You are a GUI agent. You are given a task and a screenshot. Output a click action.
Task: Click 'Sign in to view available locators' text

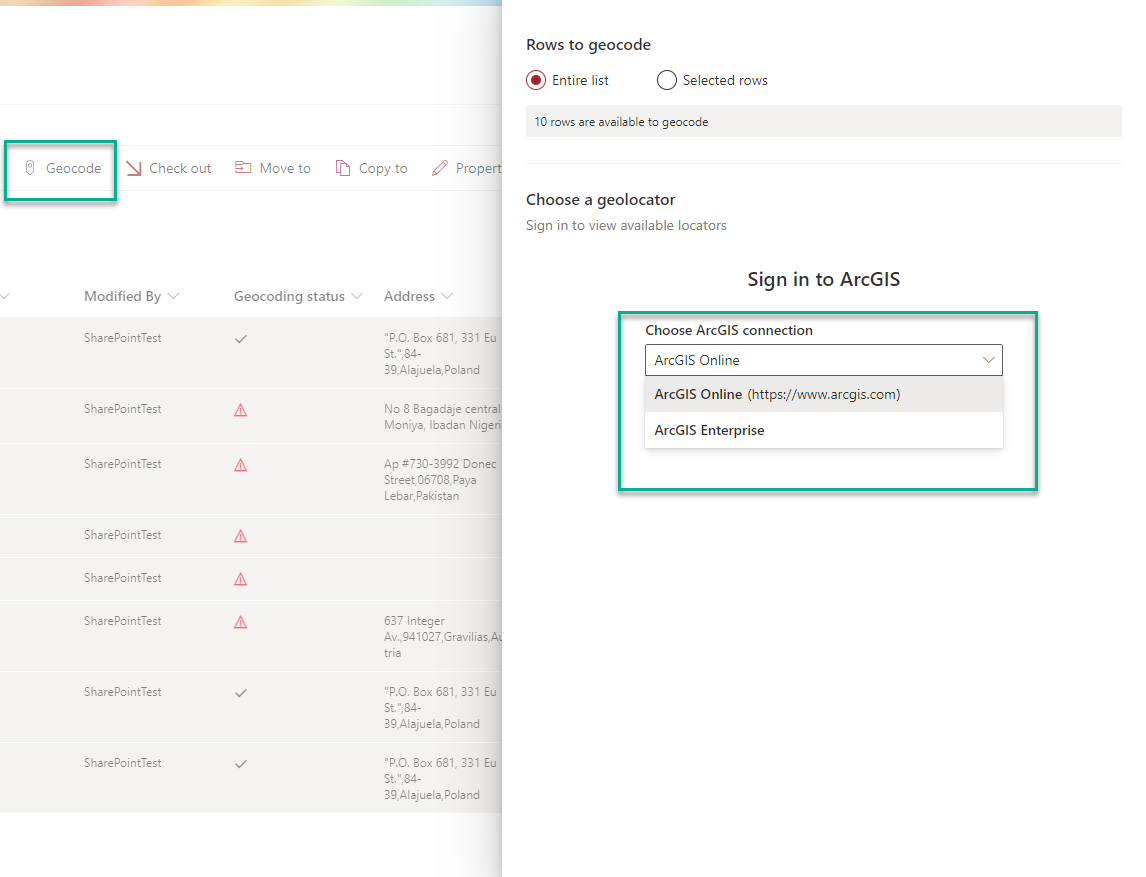click(x=626, y=225)
